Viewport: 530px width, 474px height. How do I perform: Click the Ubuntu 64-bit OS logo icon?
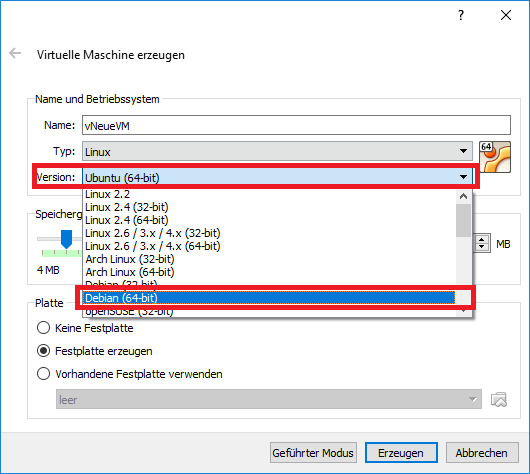click(495, 157)
